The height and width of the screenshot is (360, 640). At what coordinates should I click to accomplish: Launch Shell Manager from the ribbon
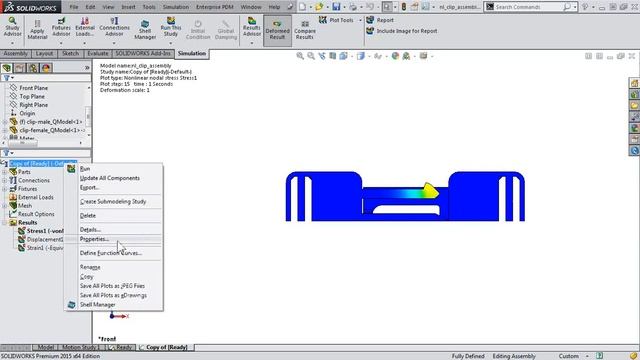145,29
